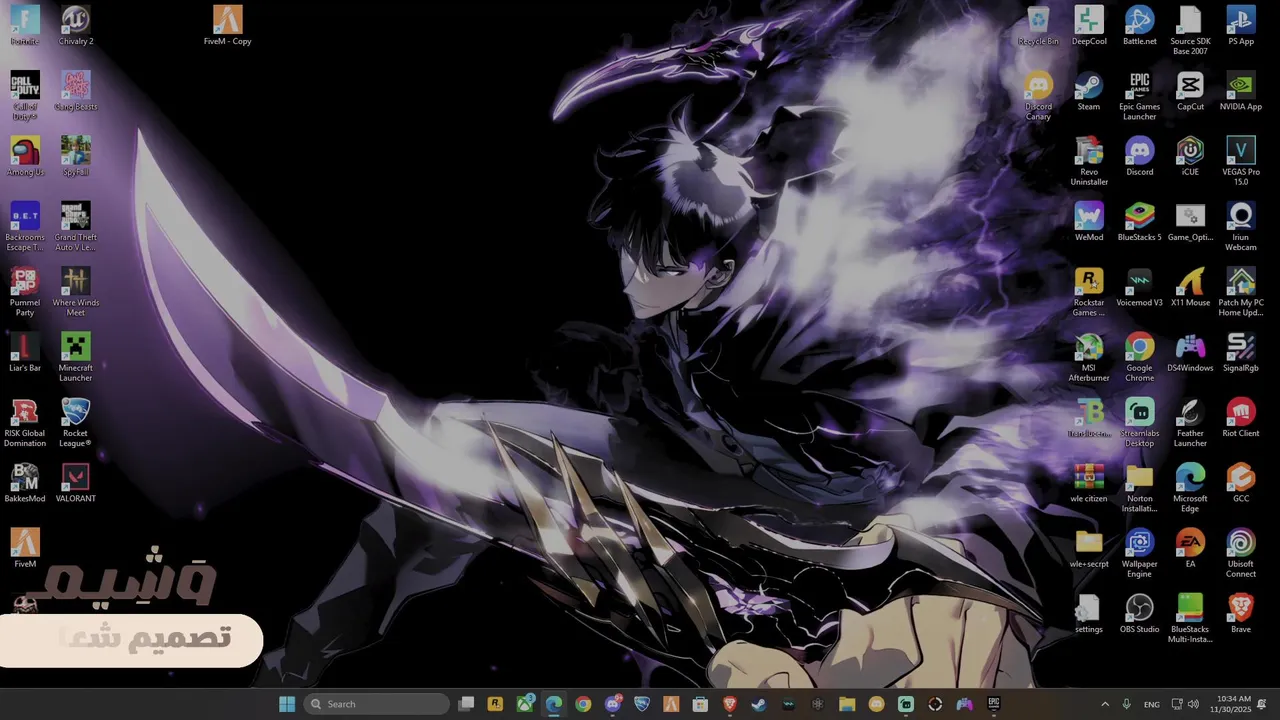Viewport: 1280px width, 720px height.
Task: Open the Brave desktop shortcut
Action: 1241,613
